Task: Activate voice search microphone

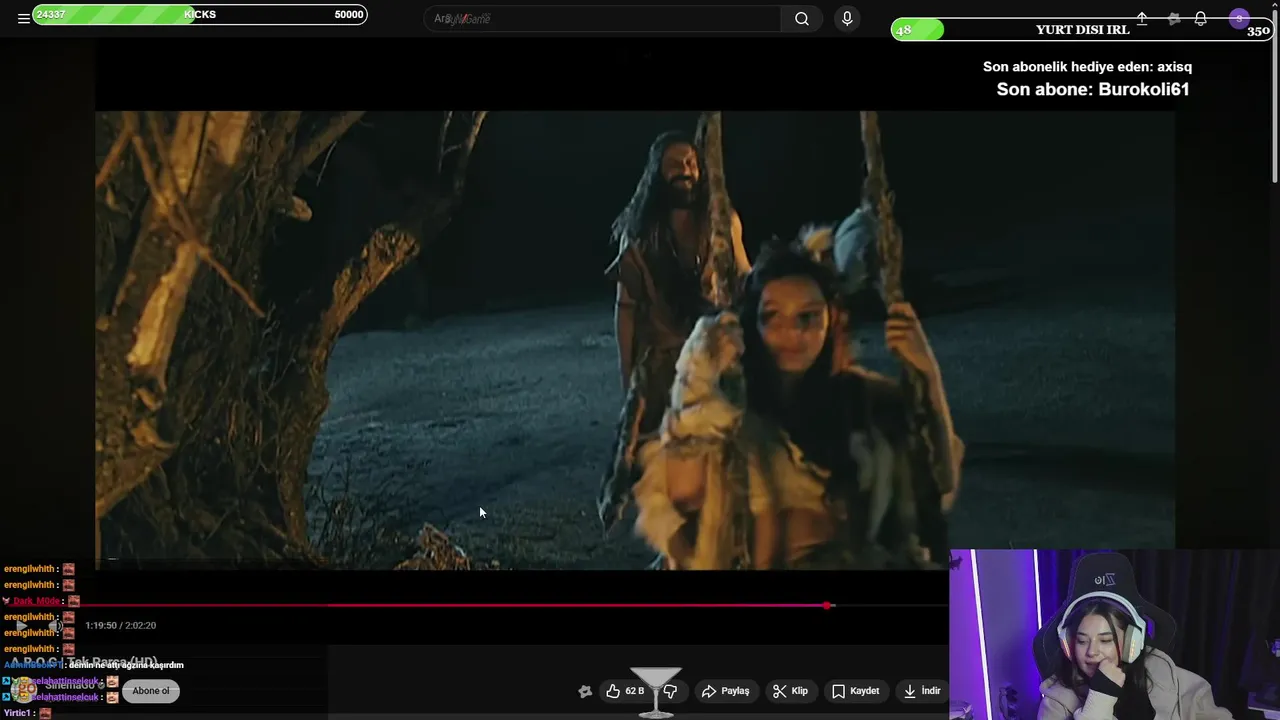Action: 847,19
